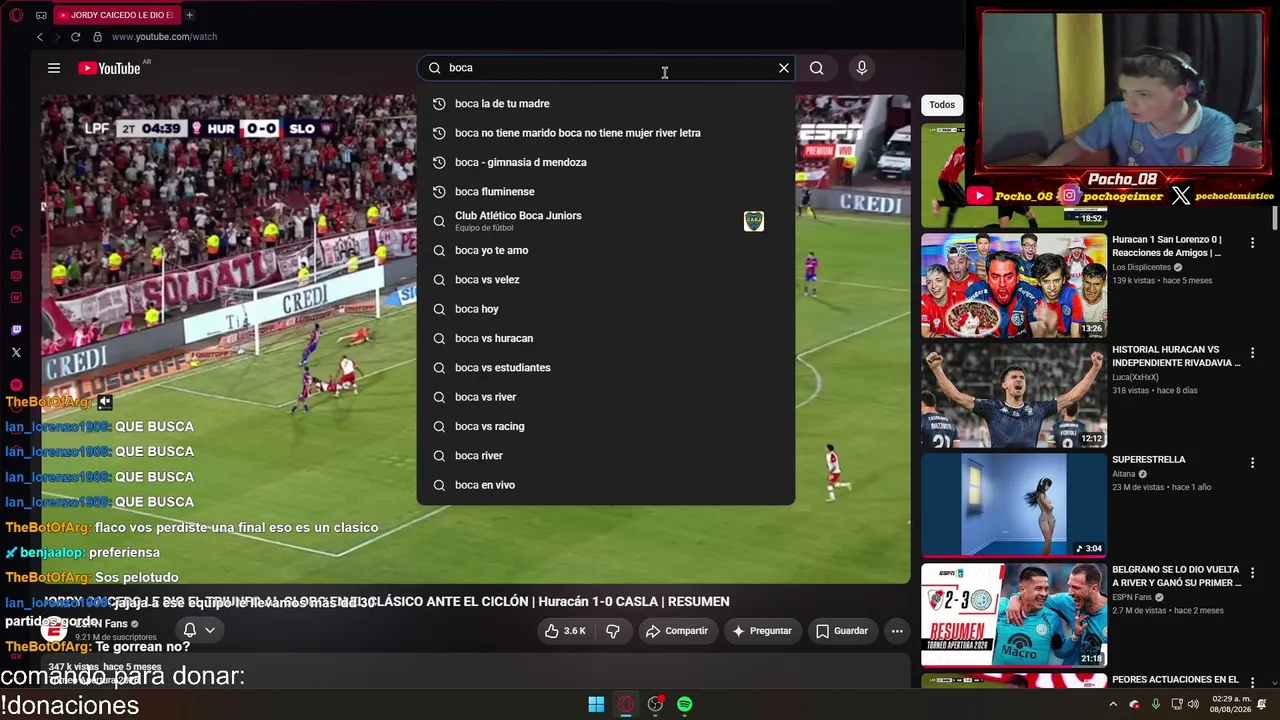Image resolution: width=1280 pixels, height=720 pixels.
Task: Choose suggestion 'boca river'
Action: (x=606, y=456)
